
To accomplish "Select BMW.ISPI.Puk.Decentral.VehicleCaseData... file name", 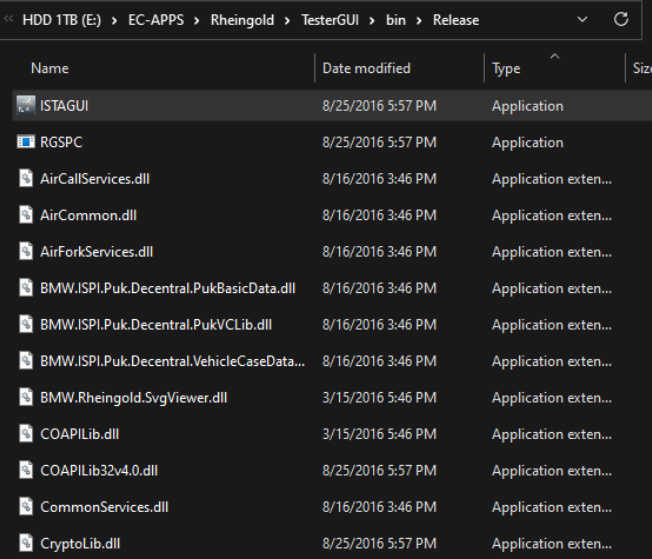I will [172, 361].
